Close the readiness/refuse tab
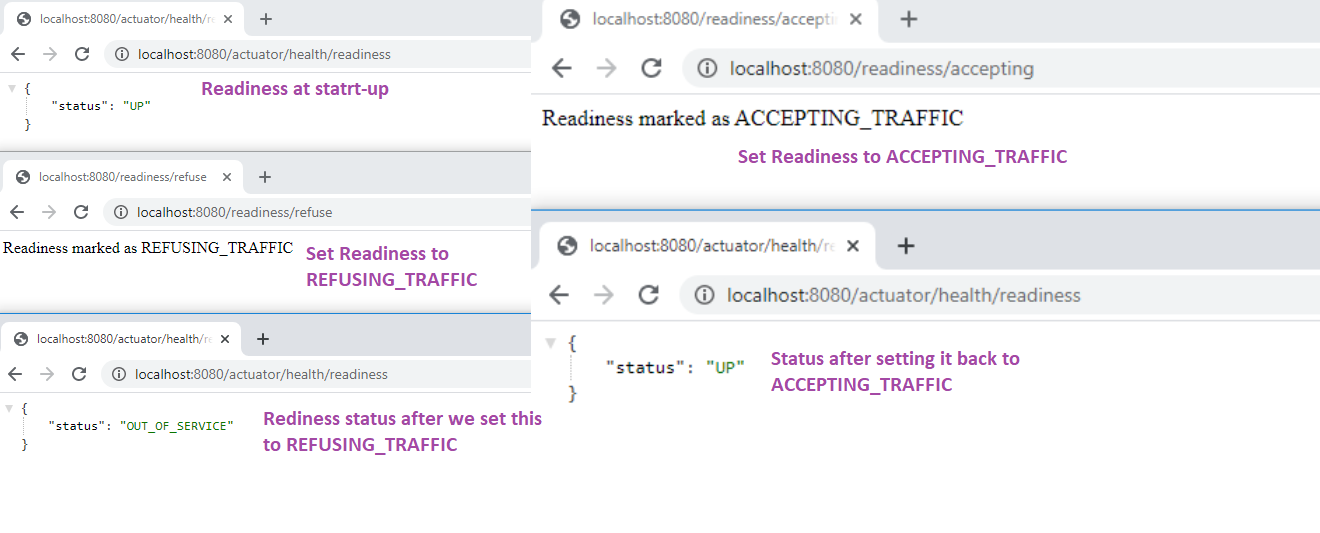1320x533 pixels. [227, 177]
